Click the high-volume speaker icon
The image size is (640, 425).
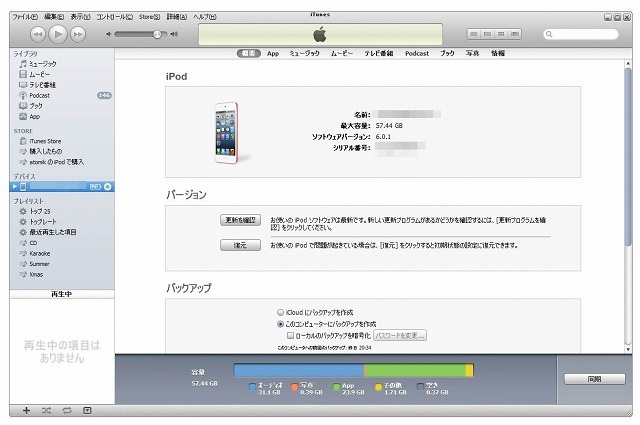pos(174,34)
